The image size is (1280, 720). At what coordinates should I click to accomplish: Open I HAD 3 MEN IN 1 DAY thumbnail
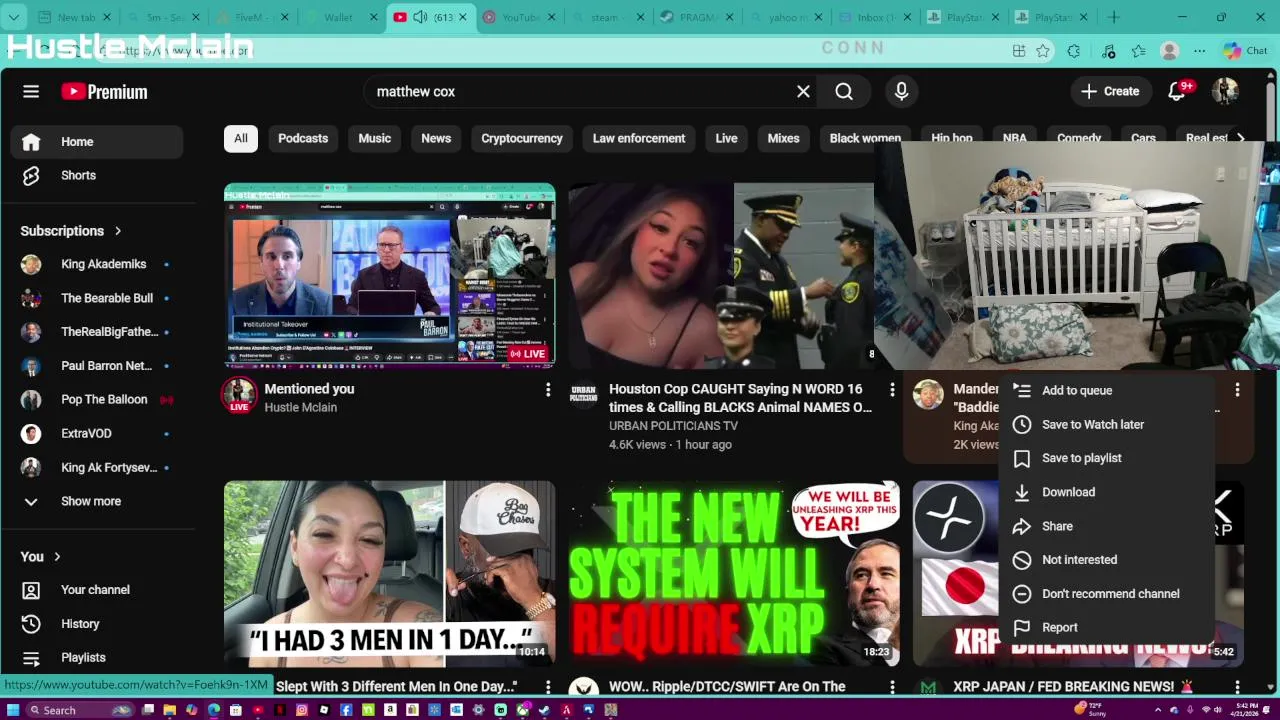coord(389,573)
